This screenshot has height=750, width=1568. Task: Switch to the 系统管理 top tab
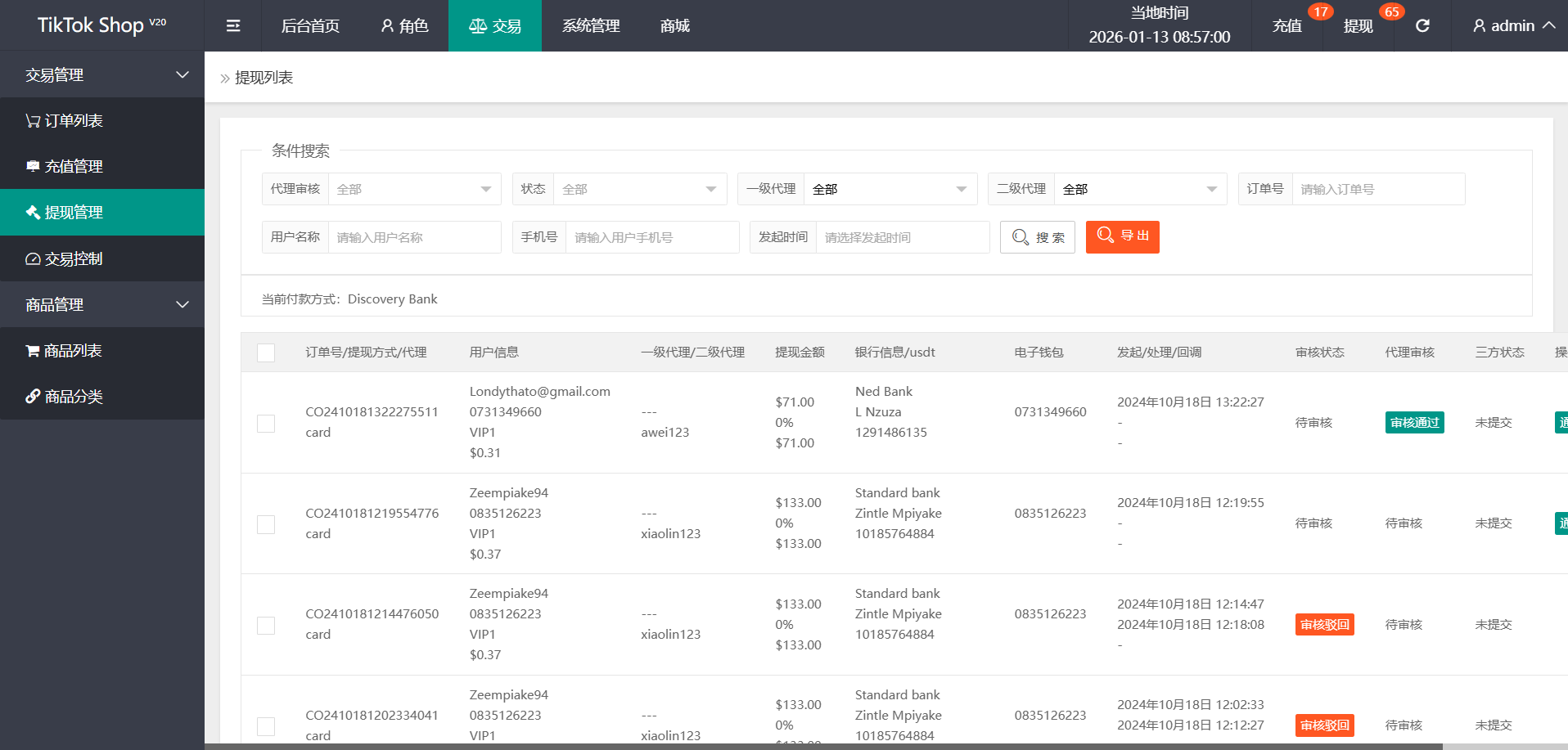pyautogui.click(x=591, y=26)
